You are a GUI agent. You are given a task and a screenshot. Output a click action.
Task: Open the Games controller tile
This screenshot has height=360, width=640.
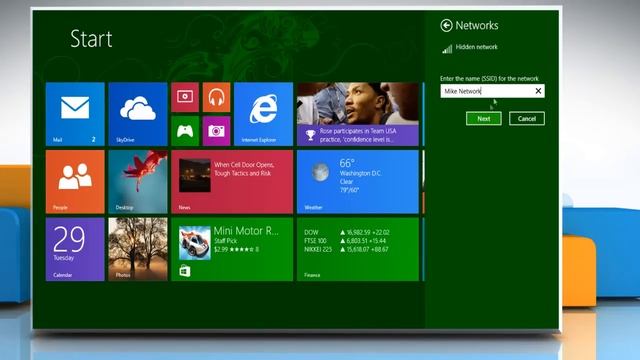point(185,131)
